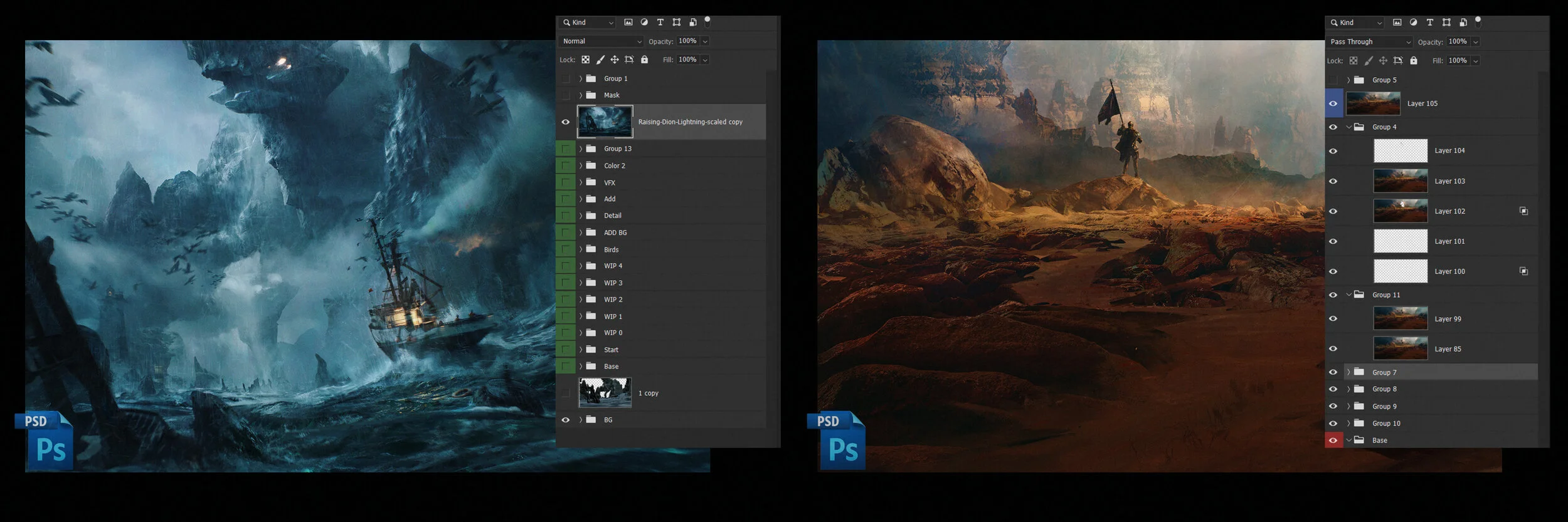Lock all padlock icon in left panel

[644, 60]
